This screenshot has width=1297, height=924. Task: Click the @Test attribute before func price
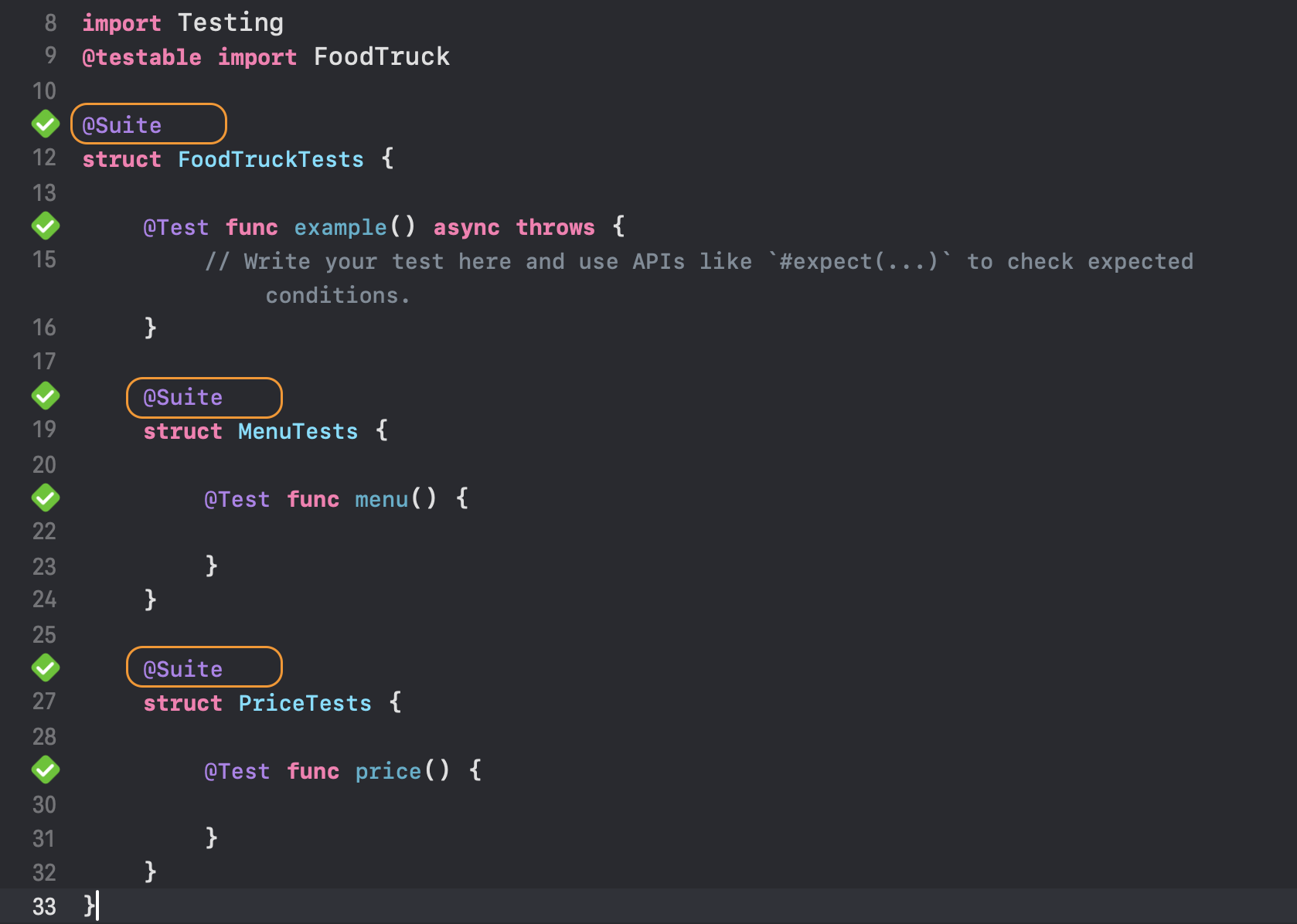[x=237, y=771]
